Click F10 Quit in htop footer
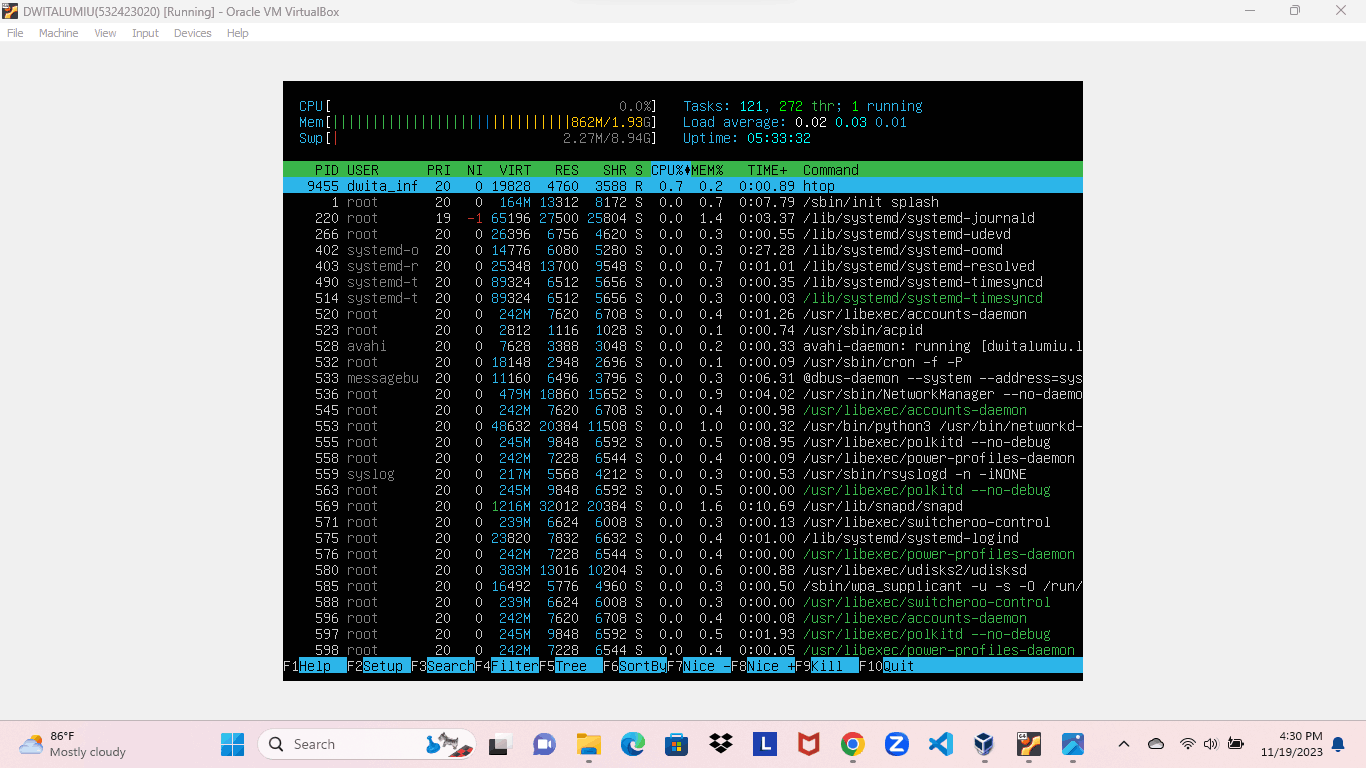The width and height of the screenshot is (1366, 768). tap(887, 666)
